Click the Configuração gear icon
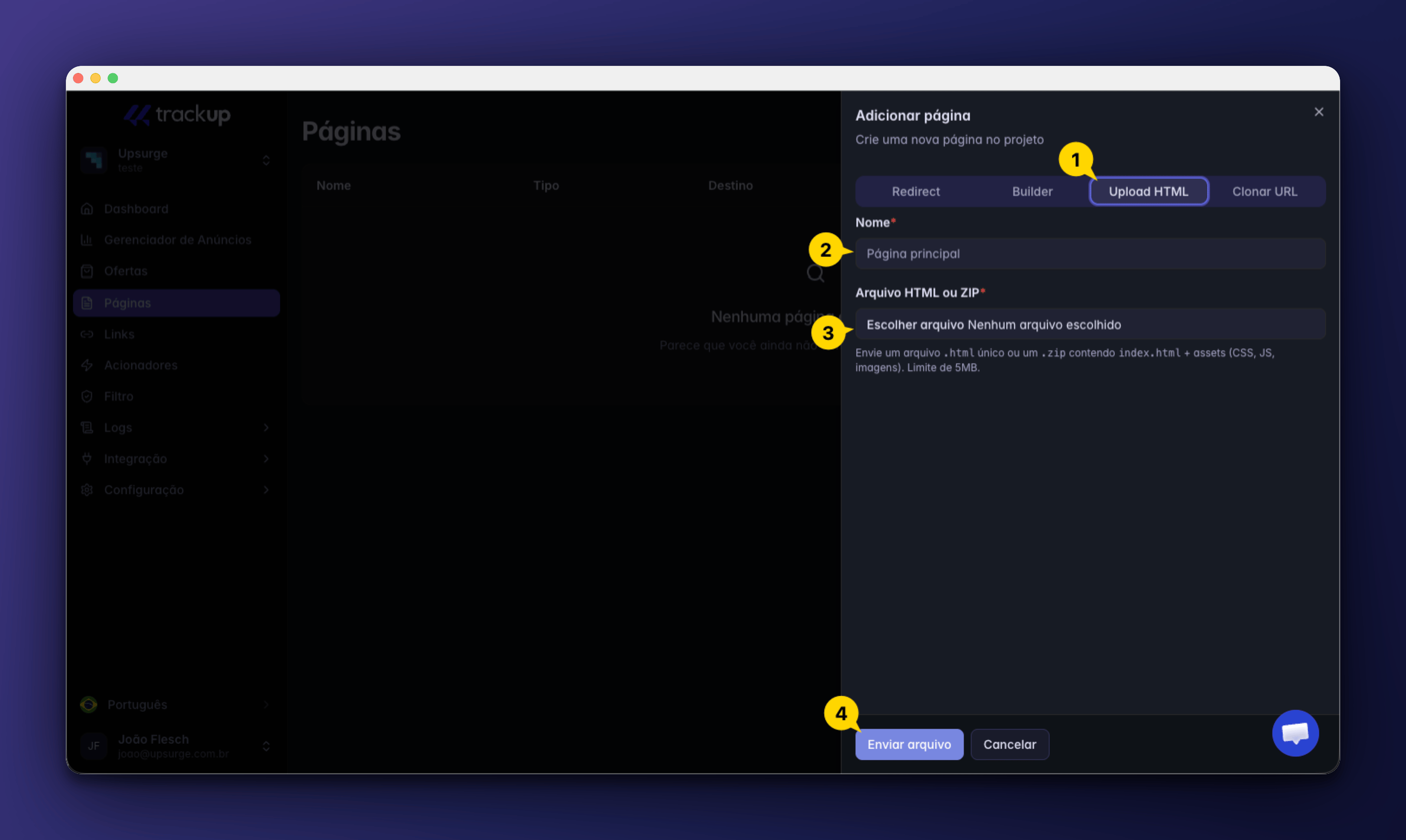Image resolution: width=1406 pixels, height=840 pixels. pos(87,490)
